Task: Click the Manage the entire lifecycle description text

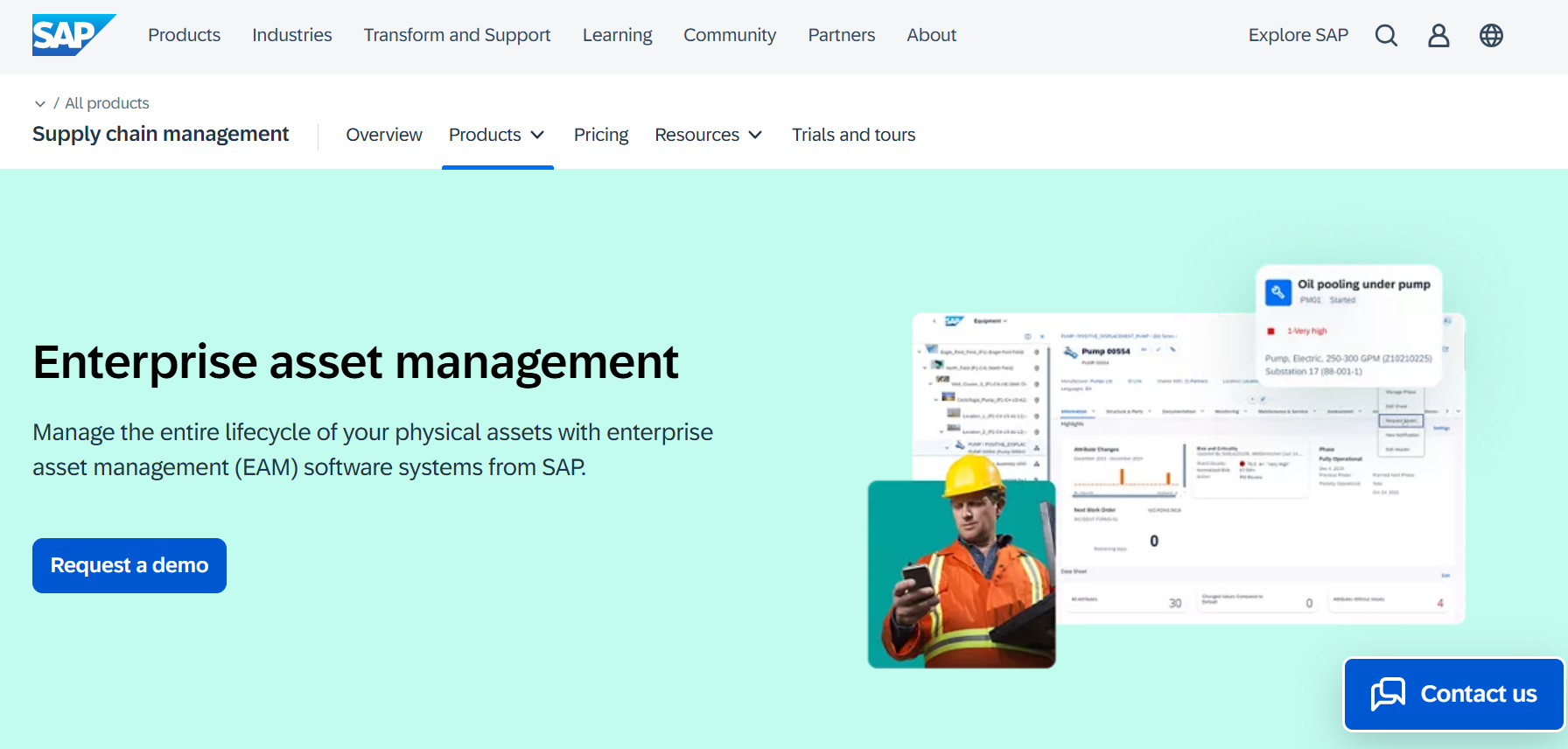Action: tap(373, 450)
